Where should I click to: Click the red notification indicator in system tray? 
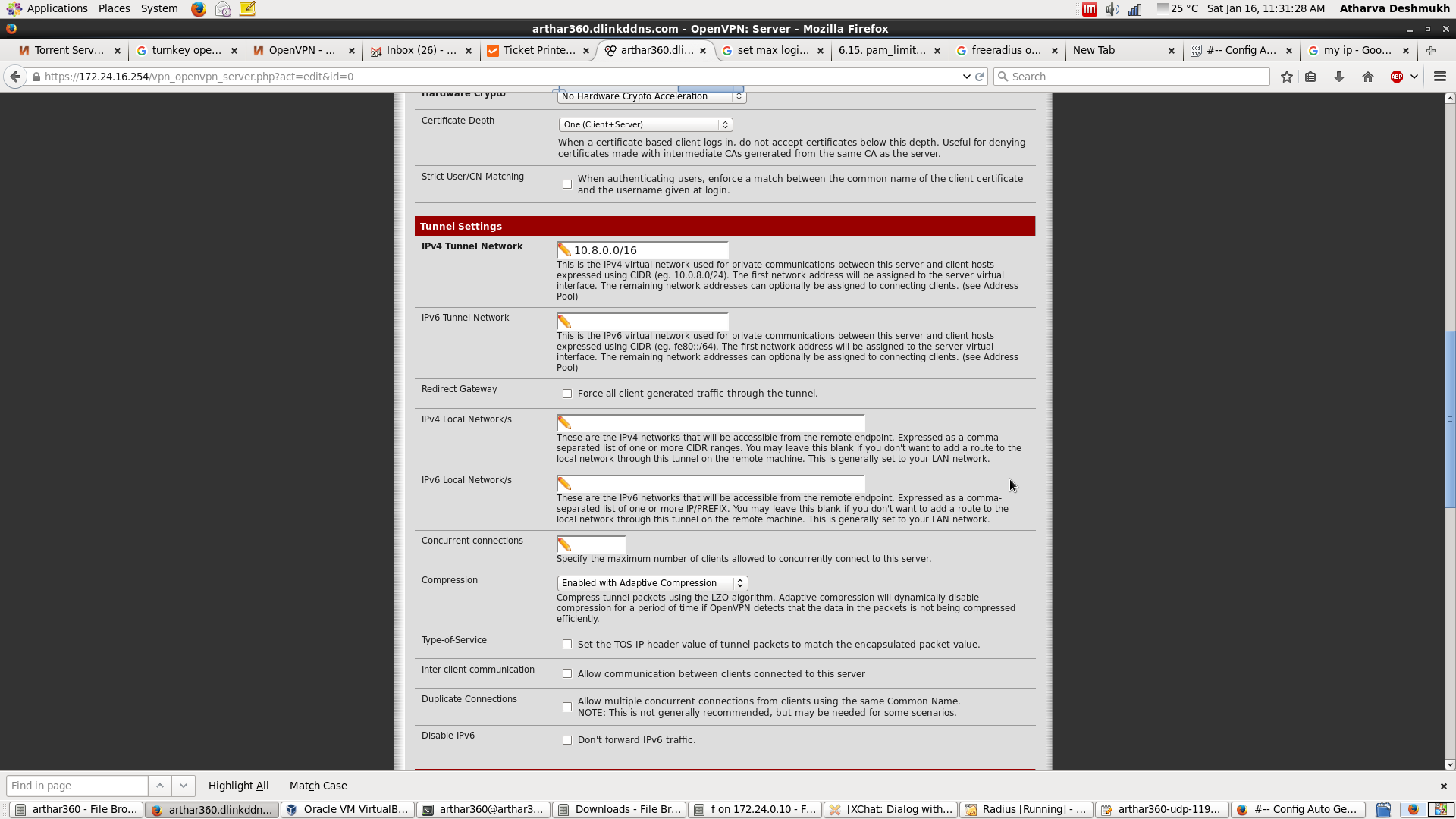coord(1090,9)
